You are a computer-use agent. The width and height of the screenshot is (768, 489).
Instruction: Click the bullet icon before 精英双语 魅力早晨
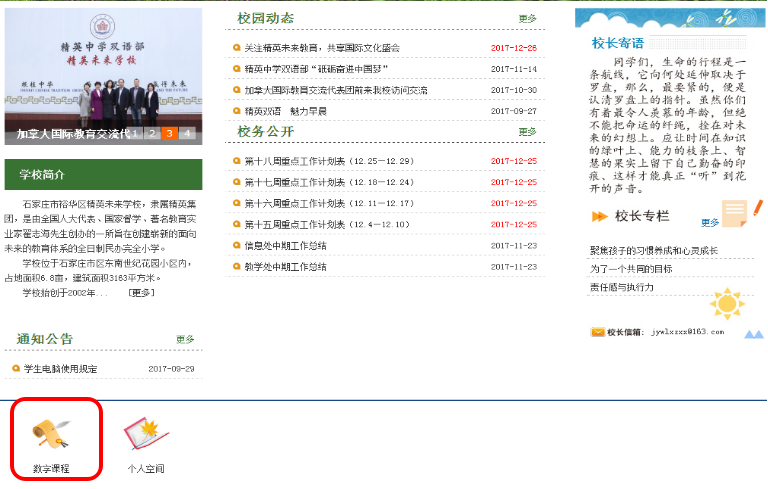pos(236,111)
